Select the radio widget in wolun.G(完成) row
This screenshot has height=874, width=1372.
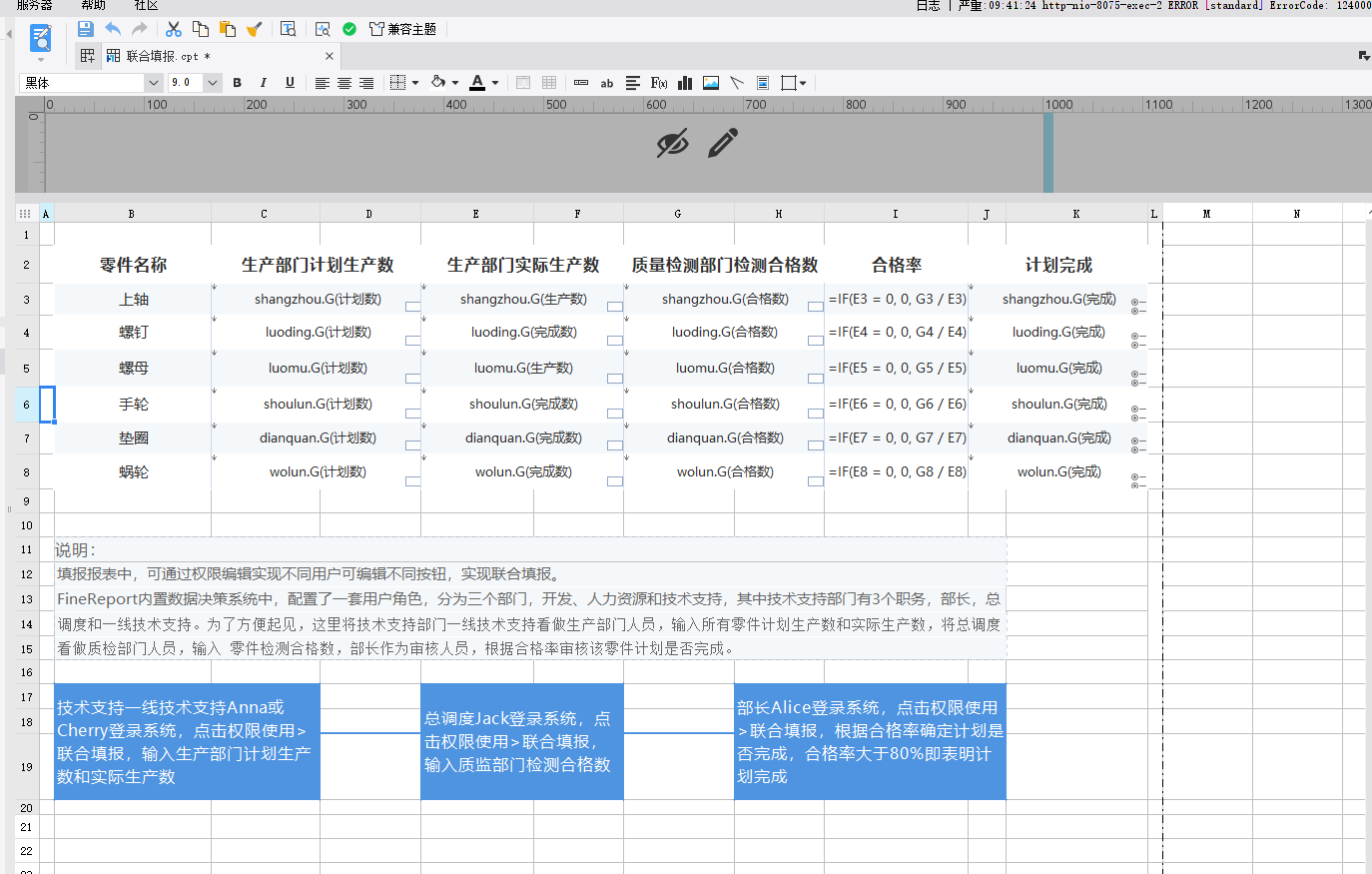(1137, 481)
